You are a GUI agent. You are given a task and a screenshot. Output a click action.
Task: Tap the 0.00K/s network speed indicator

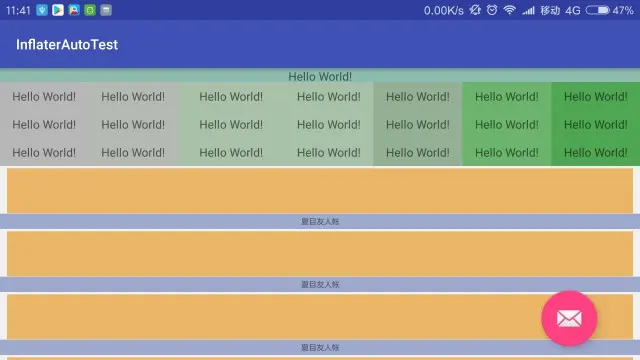click(x=444, y=10)
